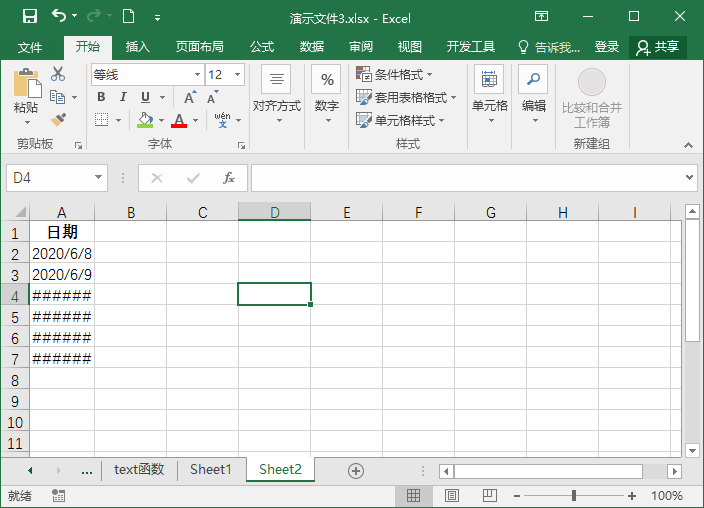Increase the font size
The width and height of the screenshot is (704, 508).
pyautogui.click(x=190, y=97)
